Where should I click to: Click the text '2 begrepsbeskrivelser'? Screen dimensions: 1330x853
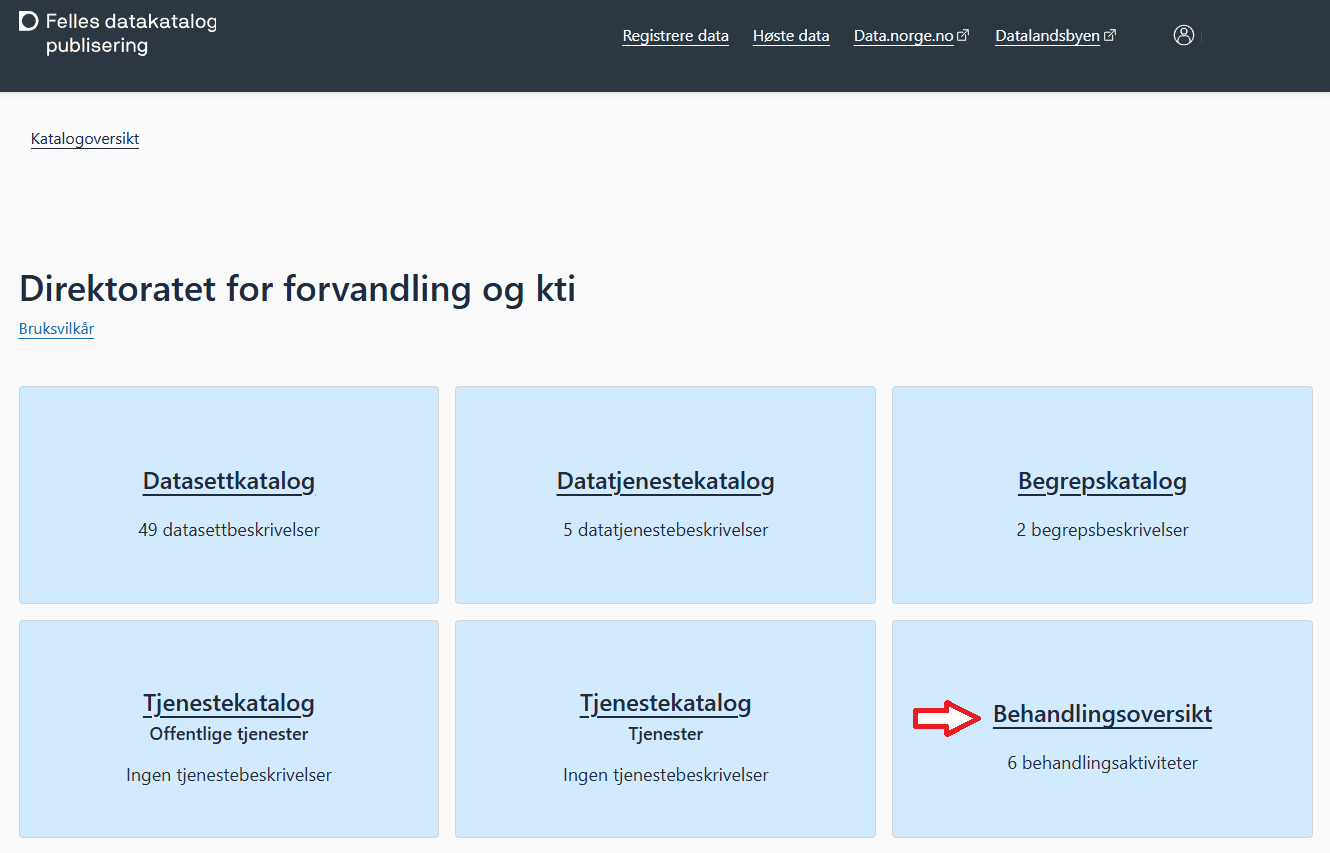pyautogui.click(x=1102, y=530)
